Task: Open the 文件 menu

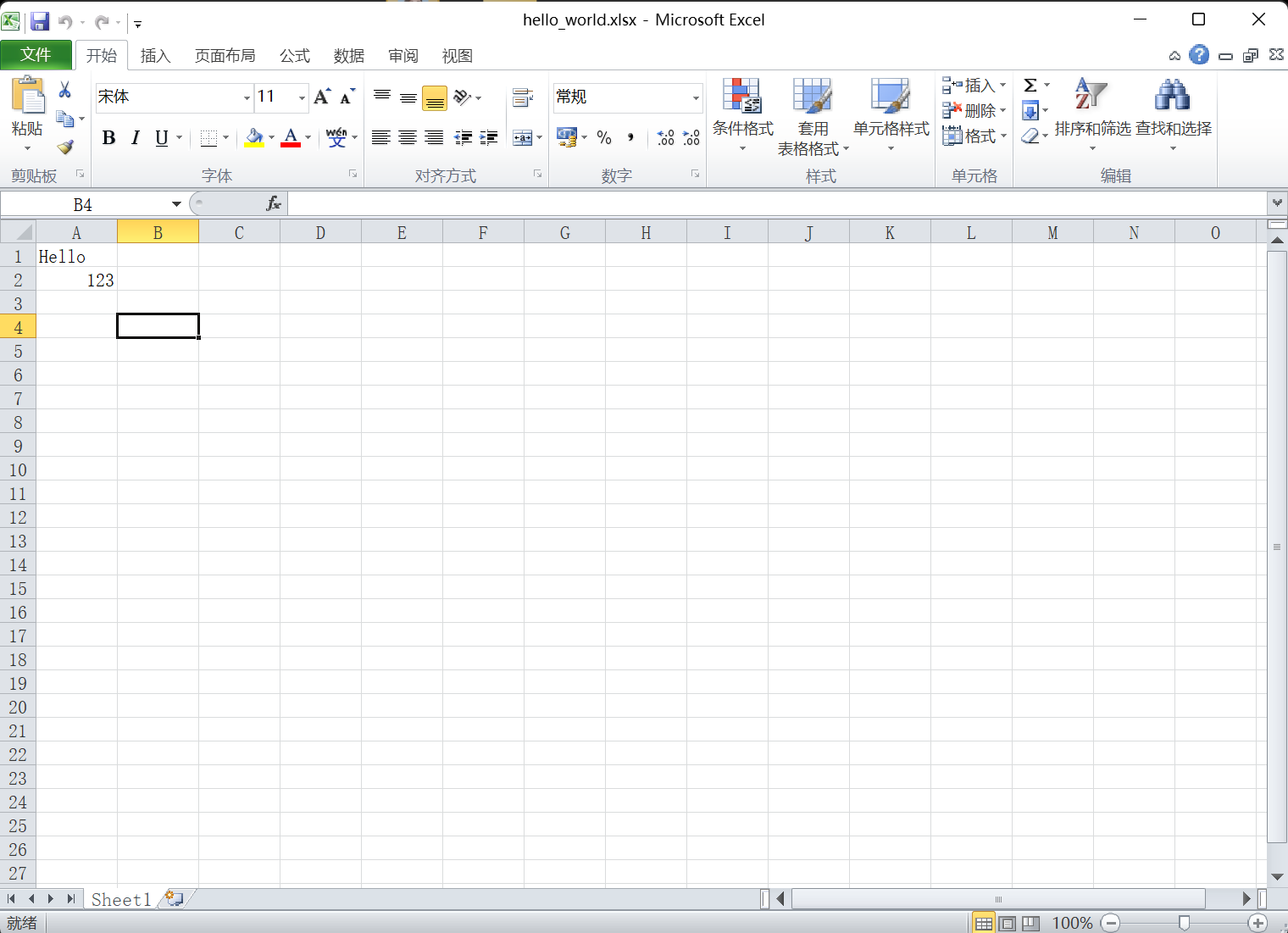Action: 36,54
